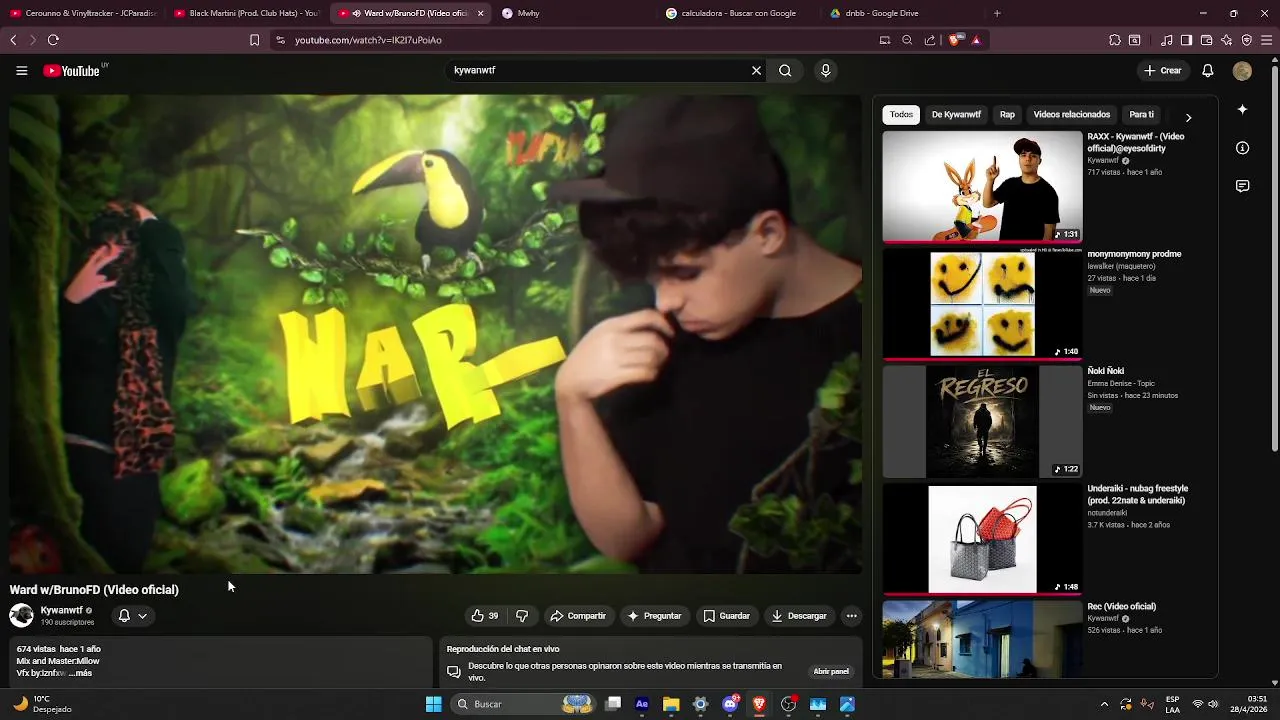The width and height of the screenshot is (1280, 720).
Task: Open After Effects from the taskbar
Action: [642, 704]
